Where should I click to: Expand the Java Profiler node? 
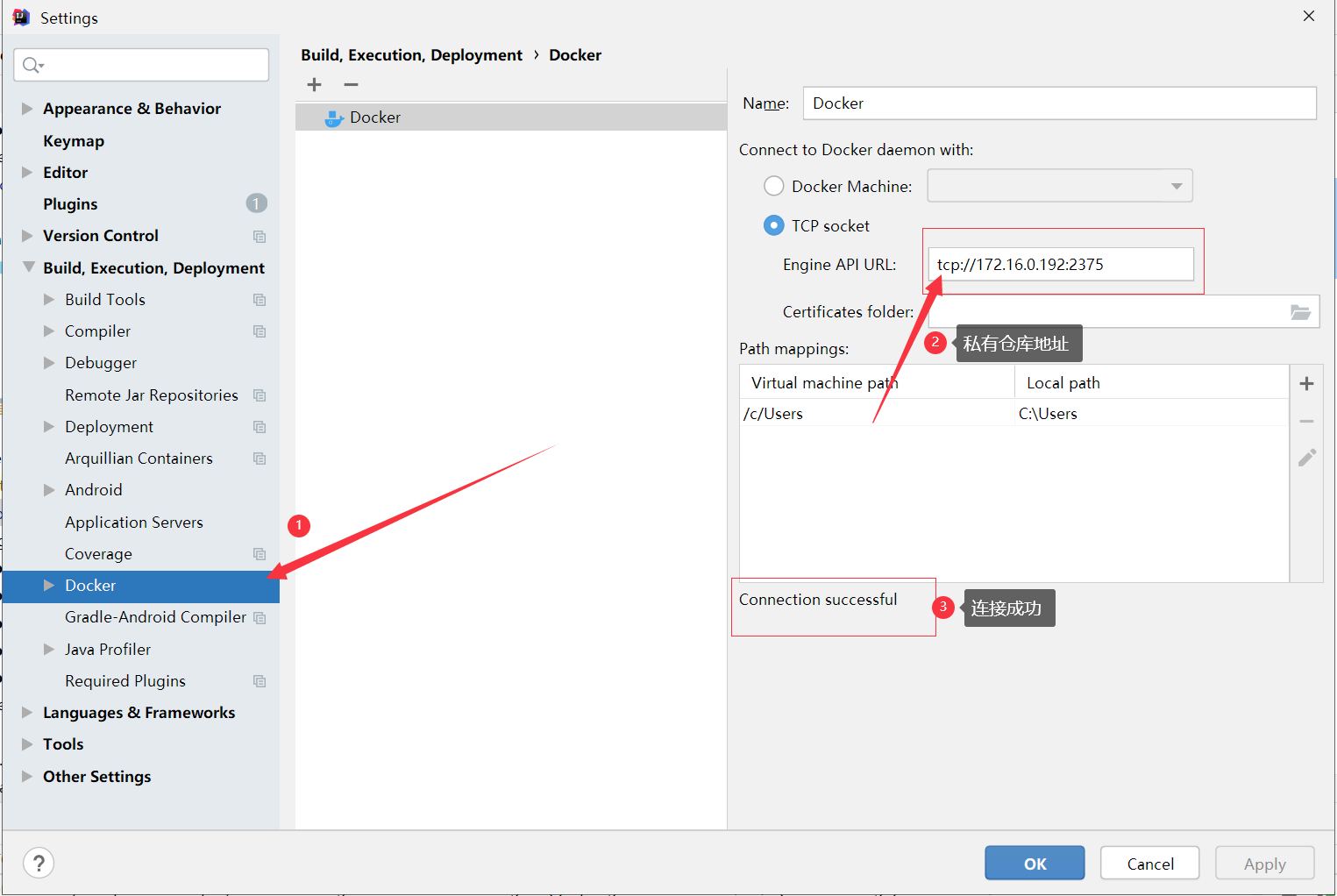coord(49,650)
